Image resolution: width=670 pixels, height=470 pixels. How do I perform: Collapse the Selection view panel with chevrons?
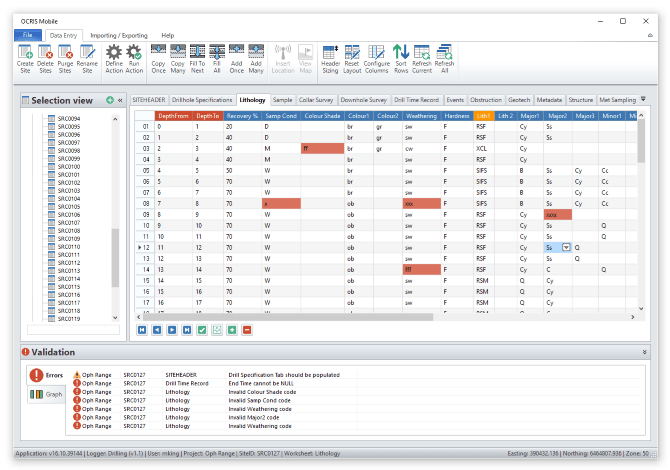coord(120,101)
